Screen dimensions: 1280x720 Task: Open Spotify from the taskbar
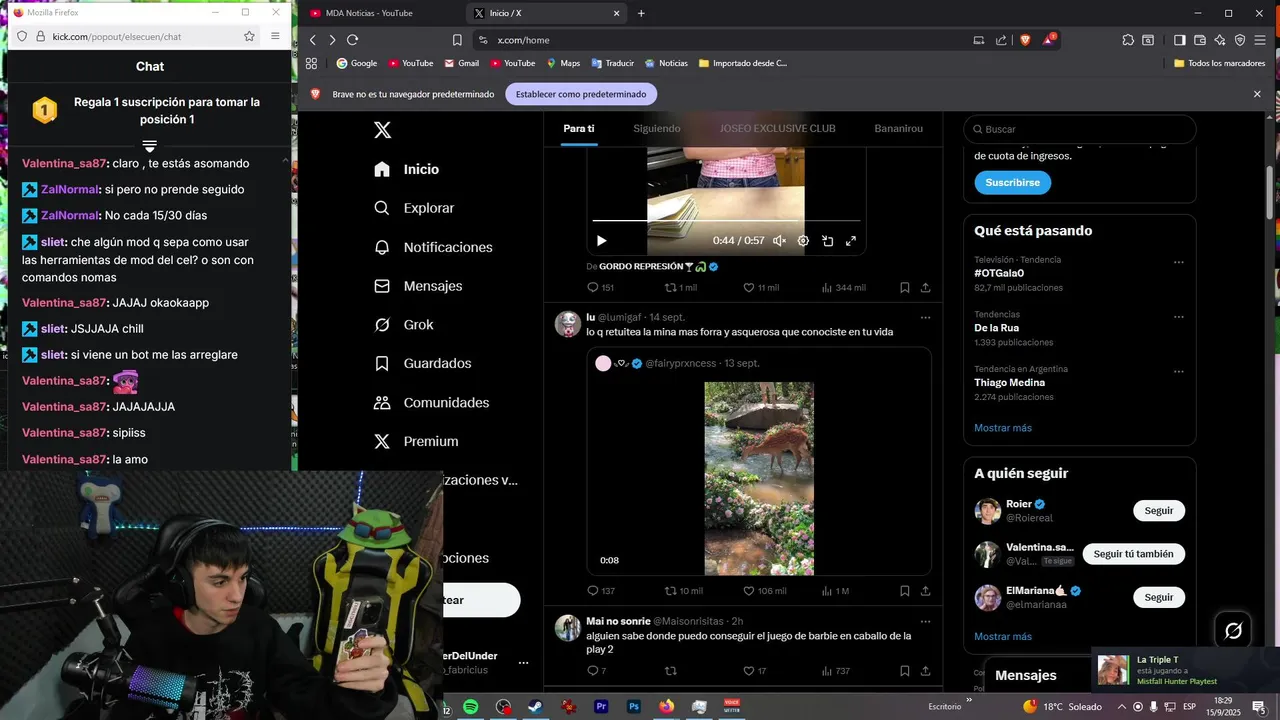(471, 707)
